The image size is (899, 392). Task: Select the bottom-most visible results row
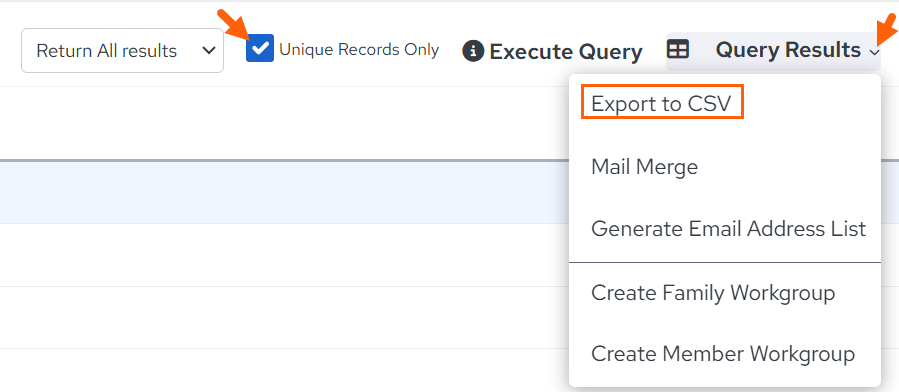coord(284,370)
